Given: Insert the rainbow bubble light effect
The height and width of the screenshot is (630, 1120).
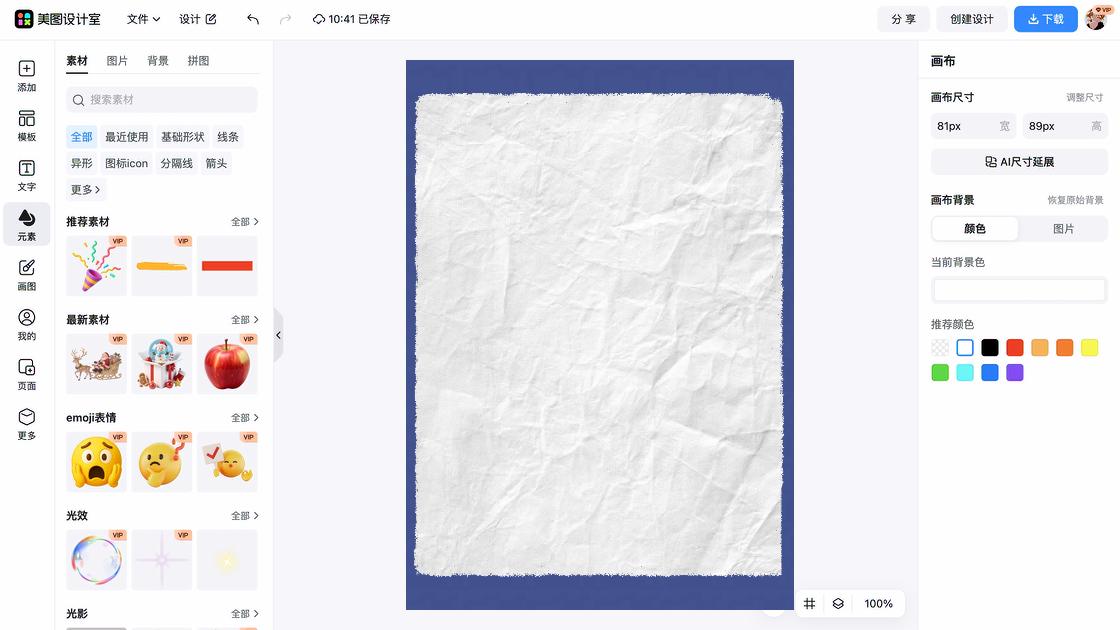Looking at the screenshot, I should (x=96, y=559).
